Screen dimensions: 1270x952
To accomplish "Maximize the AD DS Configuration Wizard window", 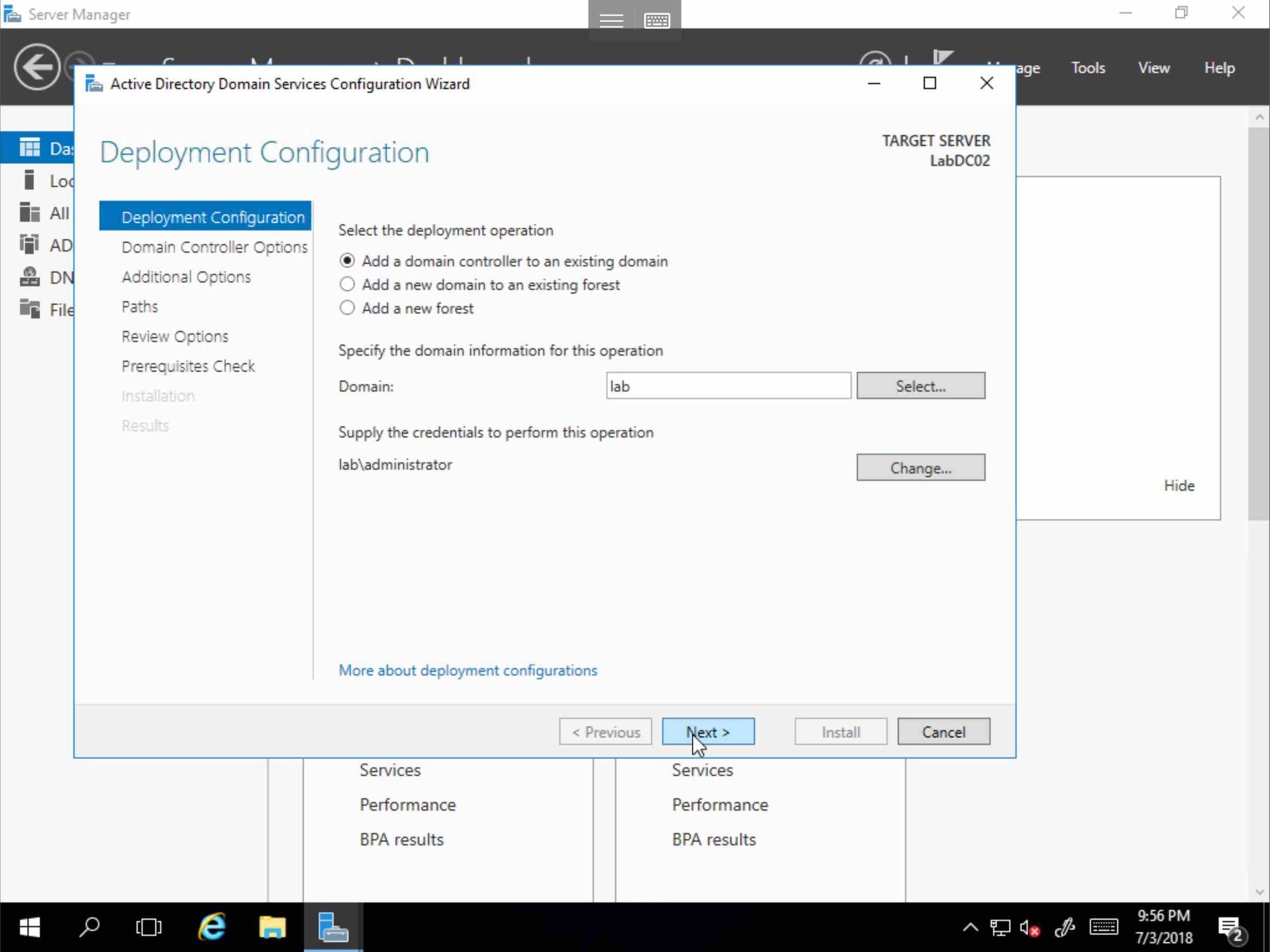I will click(930, 83).
